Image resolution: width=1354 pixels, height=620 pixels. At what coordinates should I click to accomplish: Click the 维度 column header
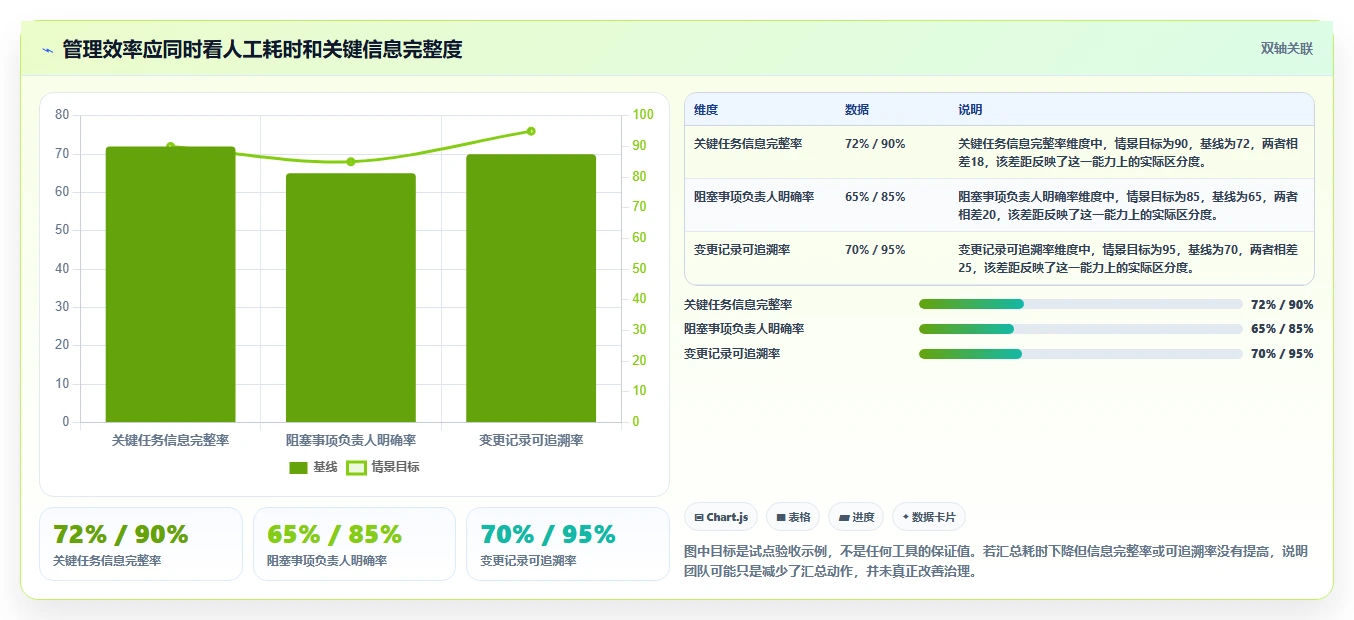pyautogui.click(x=706, y=110)
